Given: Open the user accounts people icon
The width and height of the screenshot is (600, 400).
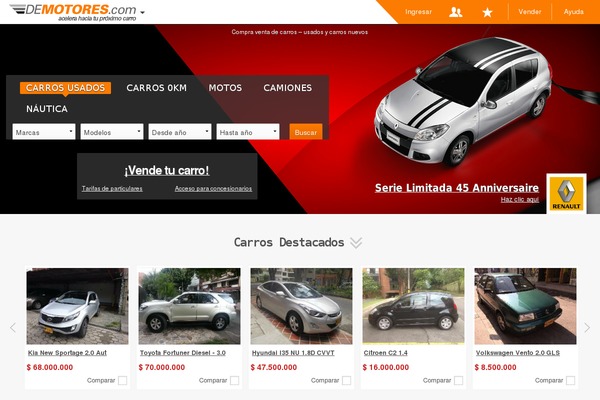Looking at the screenshot, I should (x=455, y=12).
